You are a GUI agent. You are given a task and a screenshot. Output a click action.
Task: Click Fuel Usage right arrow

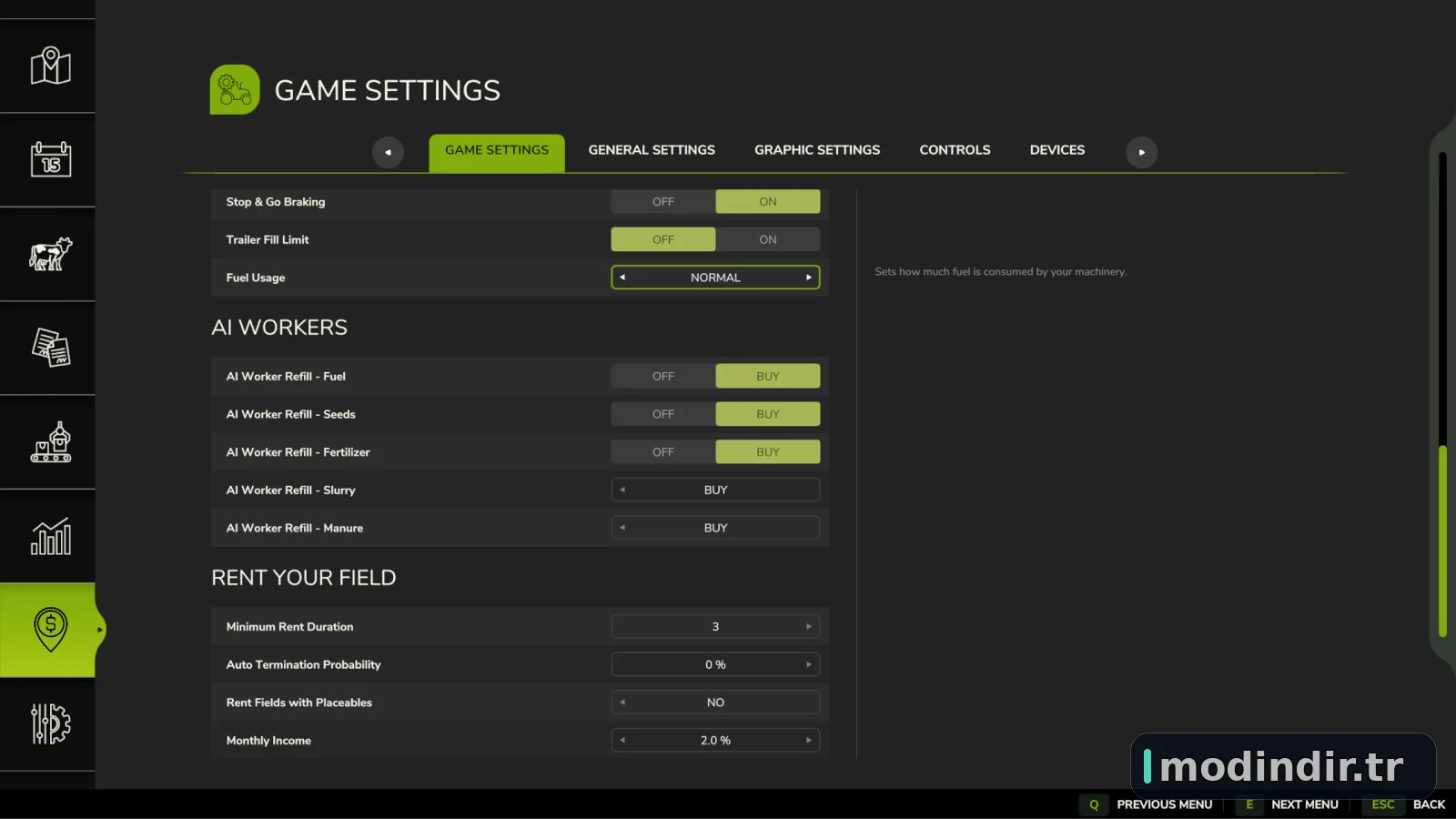pos(808,278)
